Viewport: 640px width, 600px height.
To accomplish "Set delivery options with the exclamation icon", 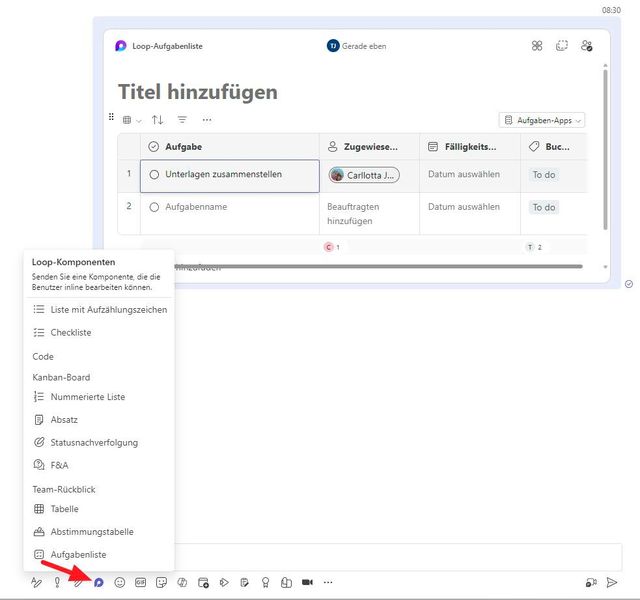I will pos(57,582).
